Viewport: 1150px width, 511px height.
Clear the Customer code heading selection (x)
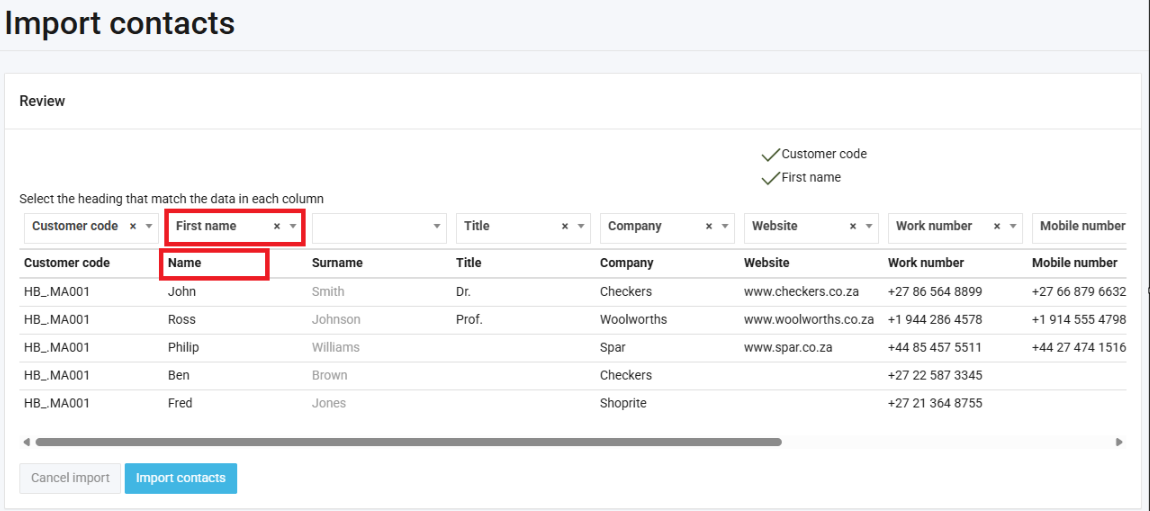(x=133, y=227)
